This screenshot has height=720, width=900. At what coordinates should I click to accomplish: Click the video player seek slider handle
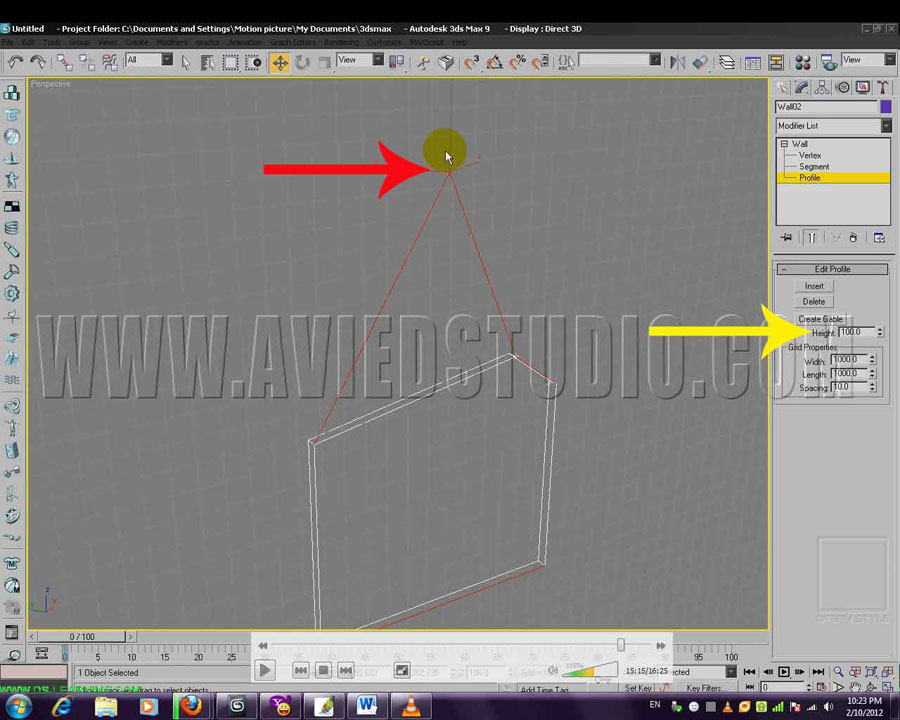[620, 645]
